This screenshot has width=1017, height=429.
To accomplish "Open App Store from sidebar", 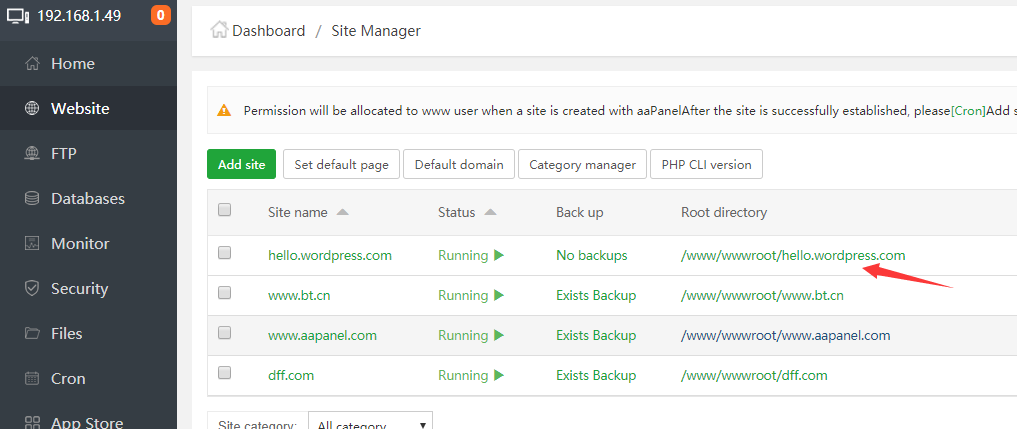I will (87, 422).
